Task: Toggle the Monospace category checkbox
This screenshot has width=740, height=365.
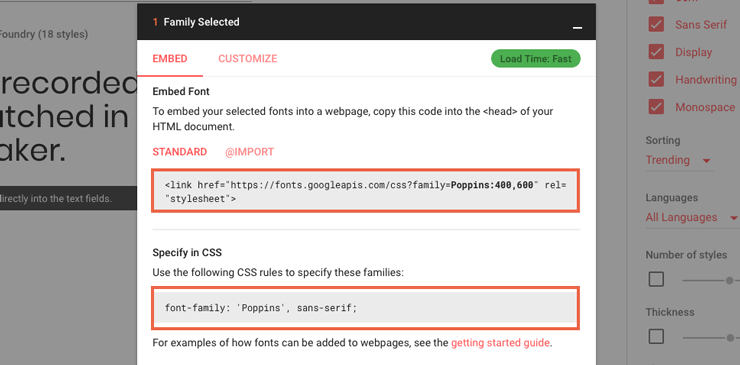Action: point(656,107)
